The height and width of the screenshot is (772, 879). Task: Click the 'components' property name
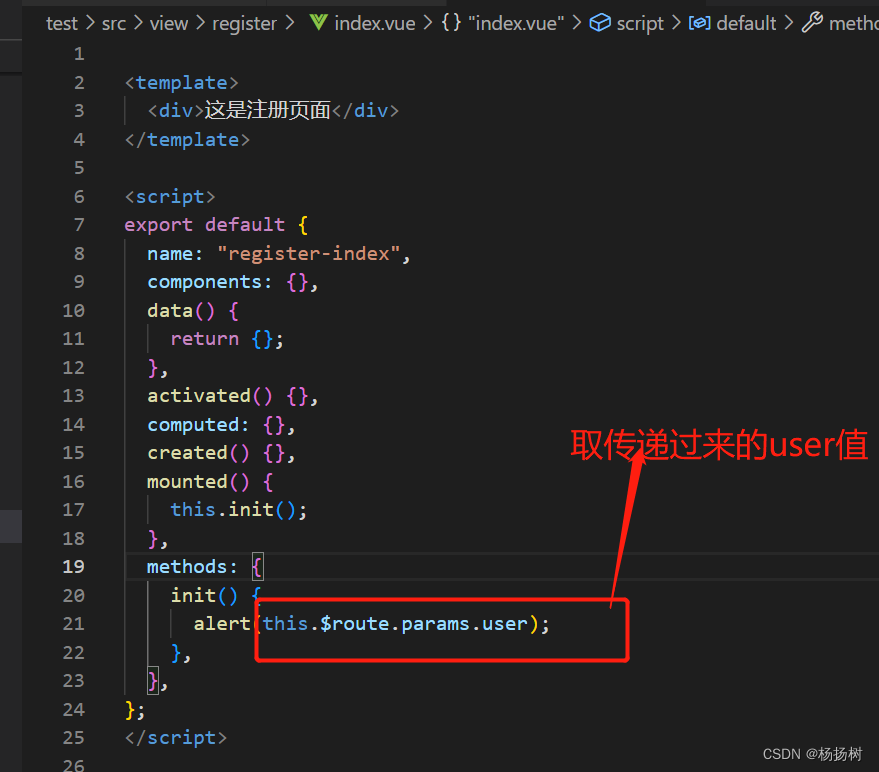tap(205, 282)
